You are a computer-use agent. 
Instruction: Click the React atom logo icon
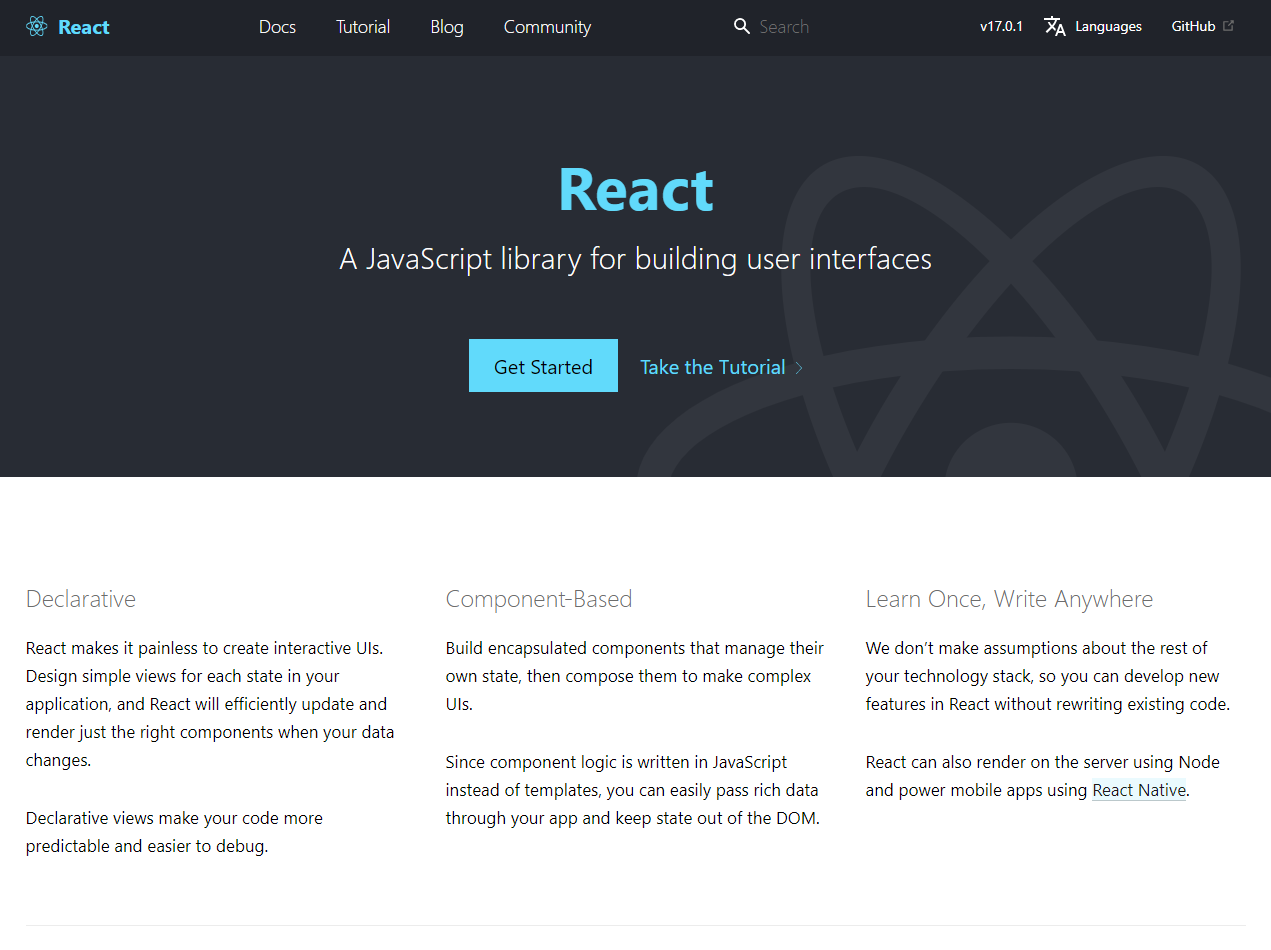[x=37, y=27]
